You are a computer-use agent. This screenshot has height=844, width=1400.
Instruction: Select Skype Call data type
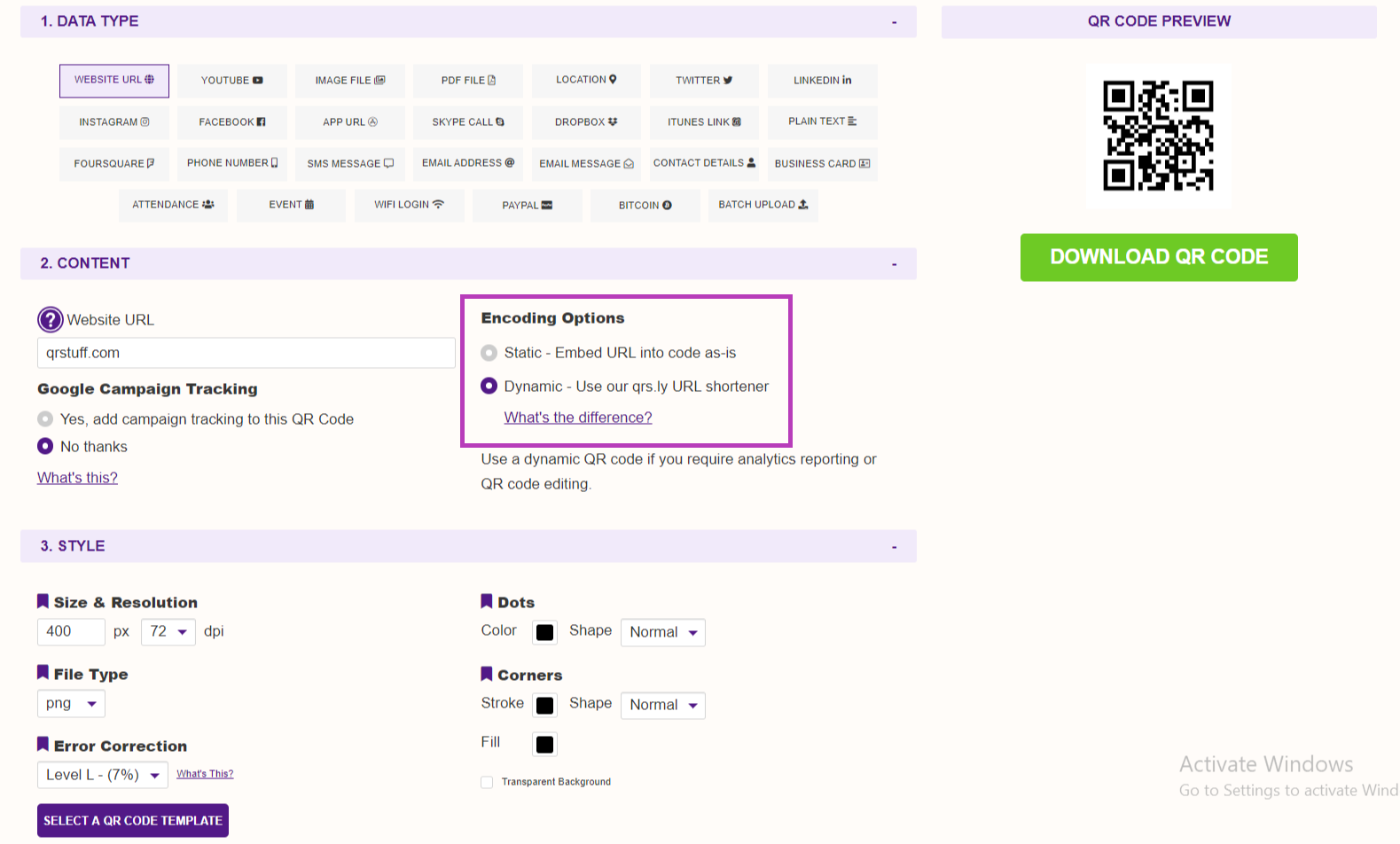(468, 122)
